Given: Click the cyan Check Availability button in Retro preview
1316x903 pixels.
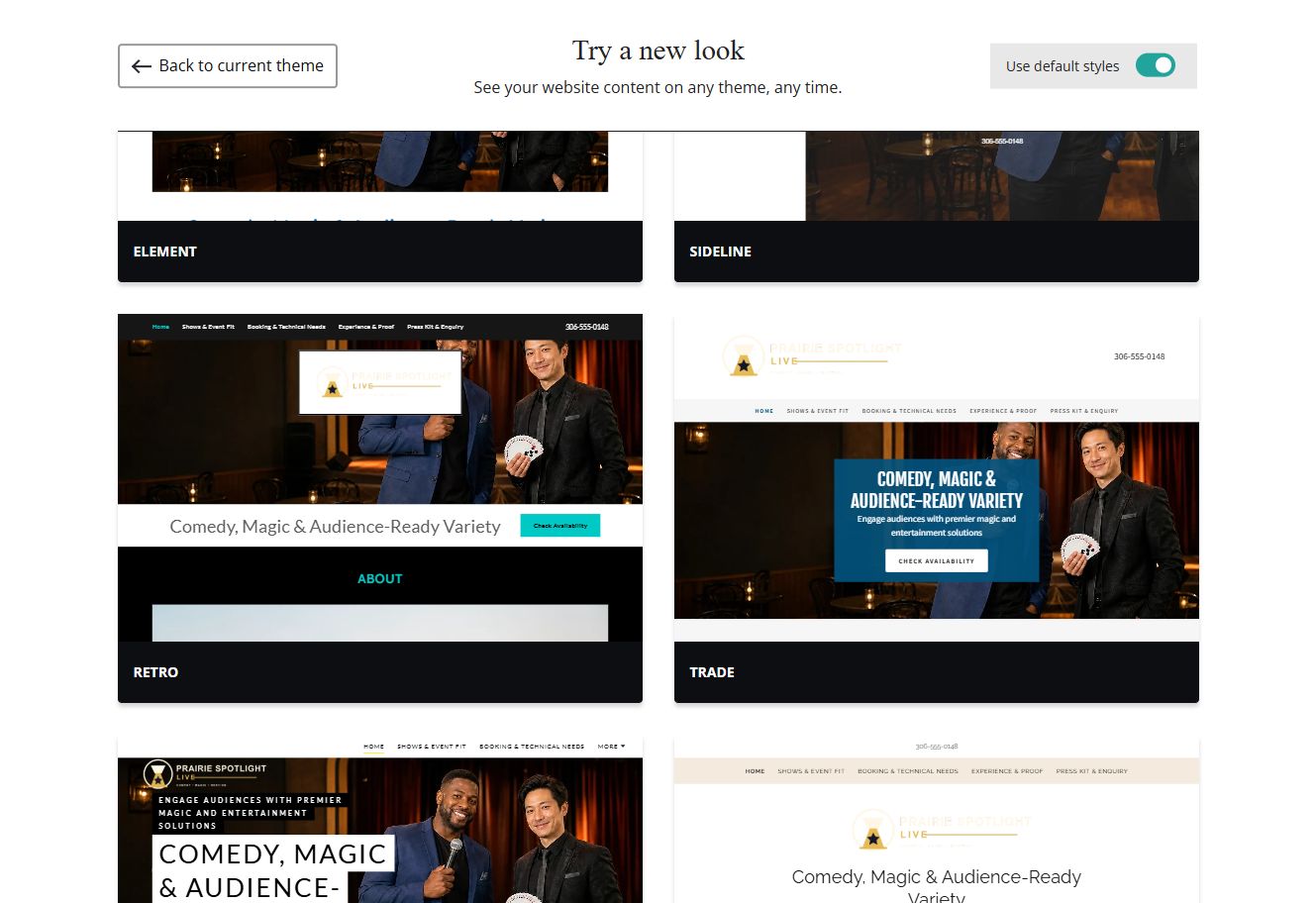Looking at the screenshot, I should click(x=560, y=526).
